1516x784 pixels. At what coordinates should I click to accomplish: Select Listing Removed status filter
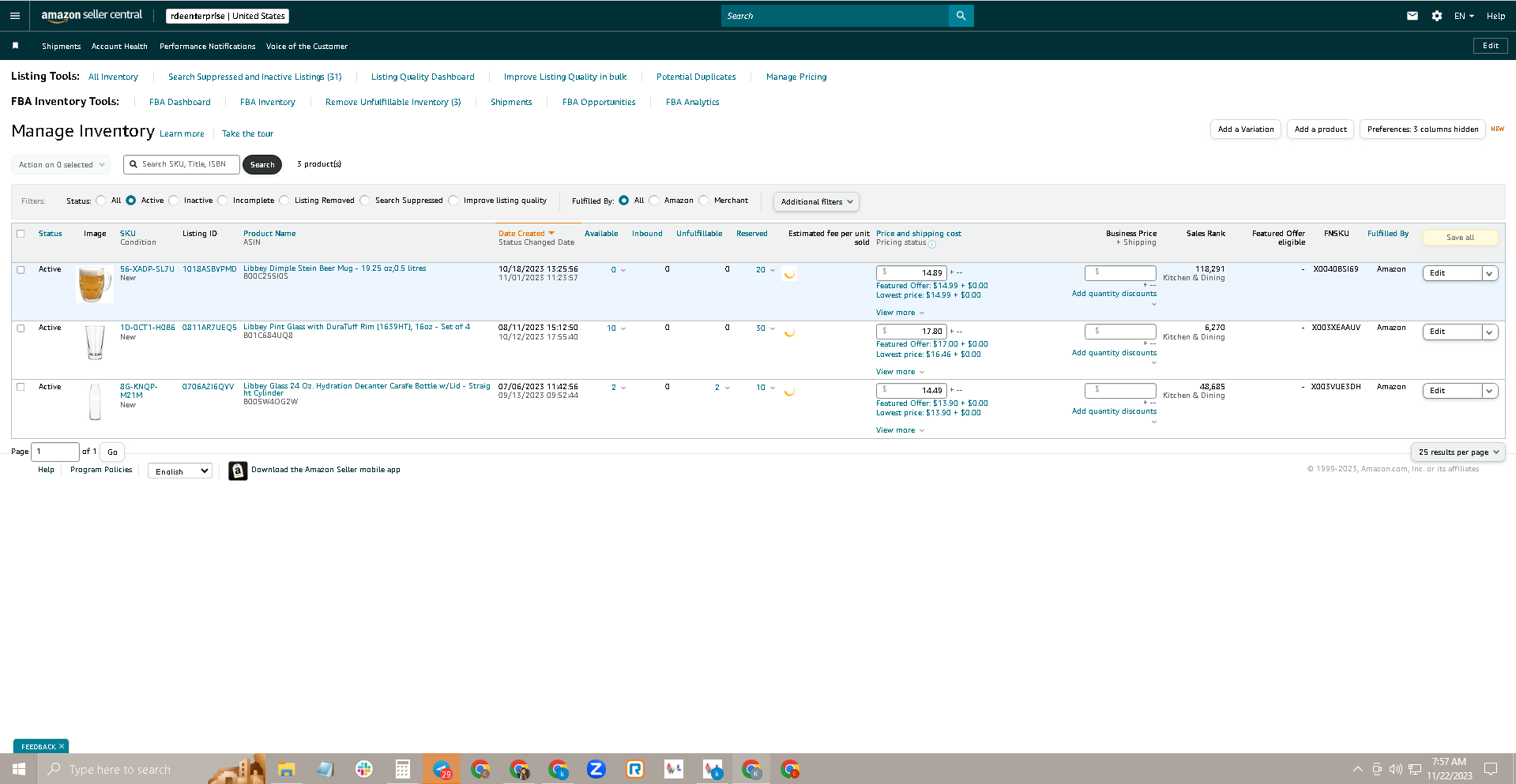(x=284, y=201)
